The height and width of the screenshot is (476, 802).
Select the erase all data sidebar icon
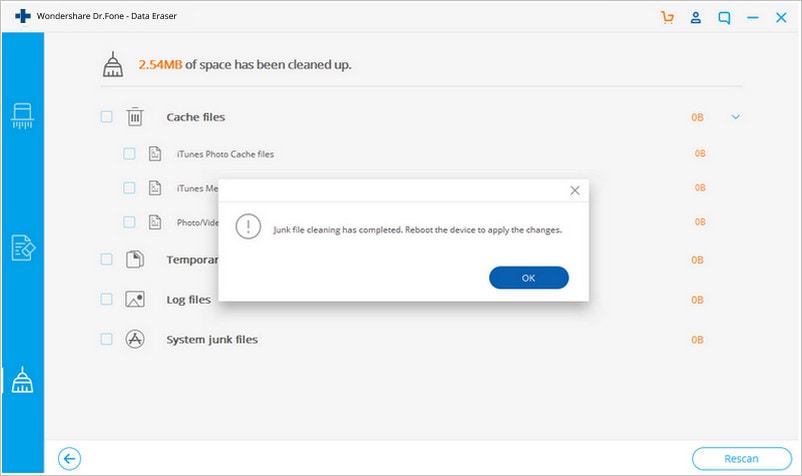click(23, 116)
